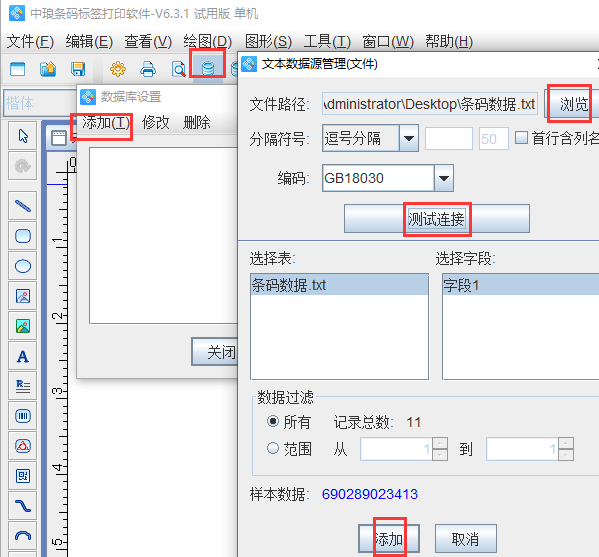Open the 工具(T) menu

pyautogui.click(x=327, y=41)
